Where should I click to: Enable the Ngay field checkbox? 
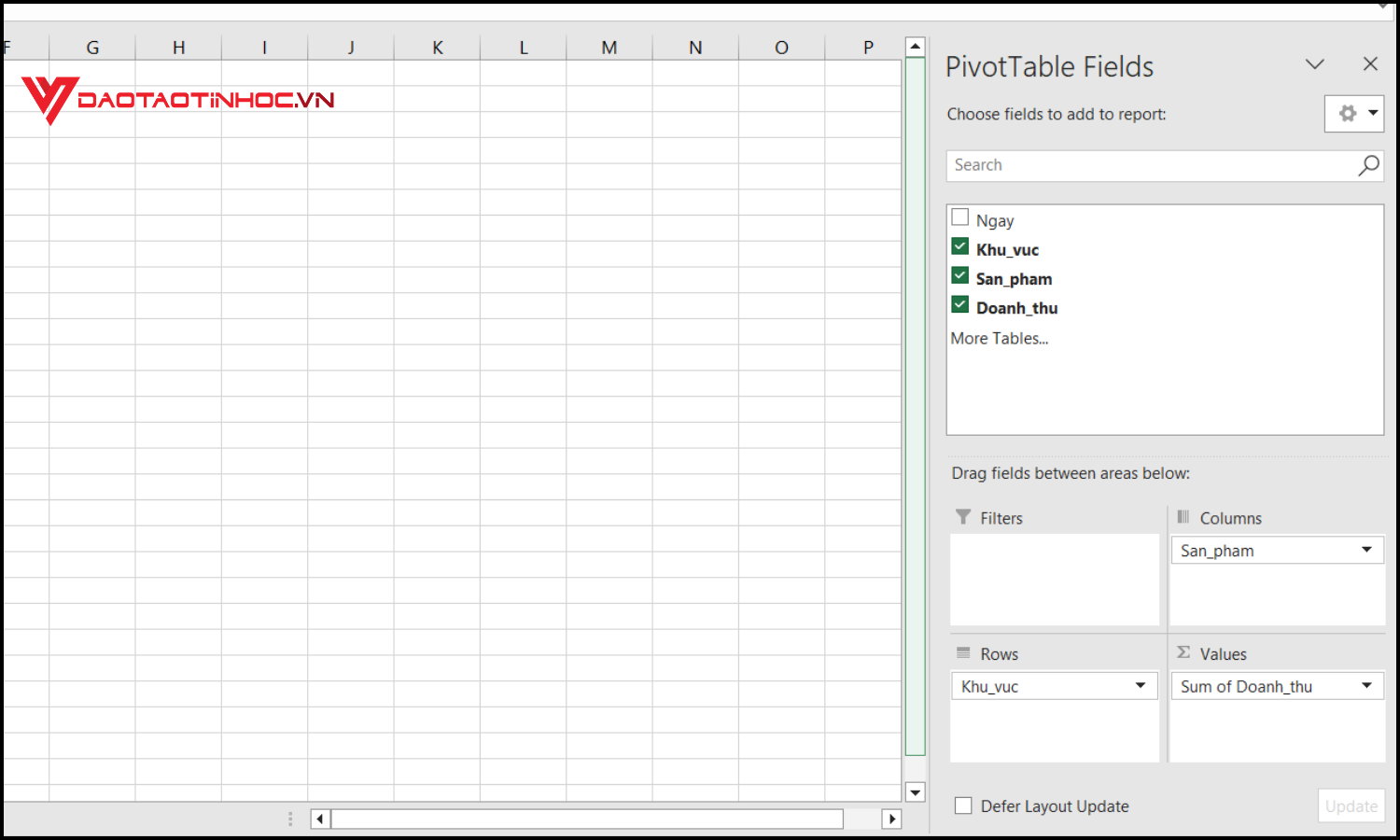click(959, 216)
